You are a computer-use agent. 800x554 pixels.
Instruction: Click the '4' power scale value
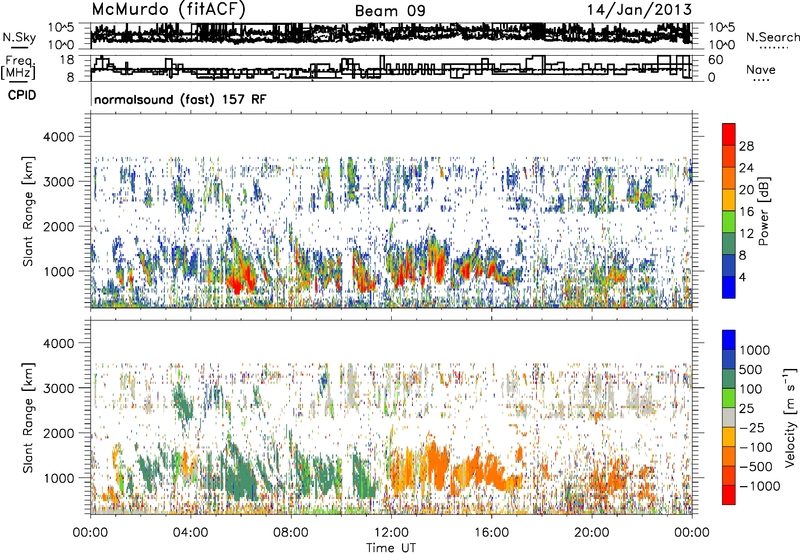(742, 277)
